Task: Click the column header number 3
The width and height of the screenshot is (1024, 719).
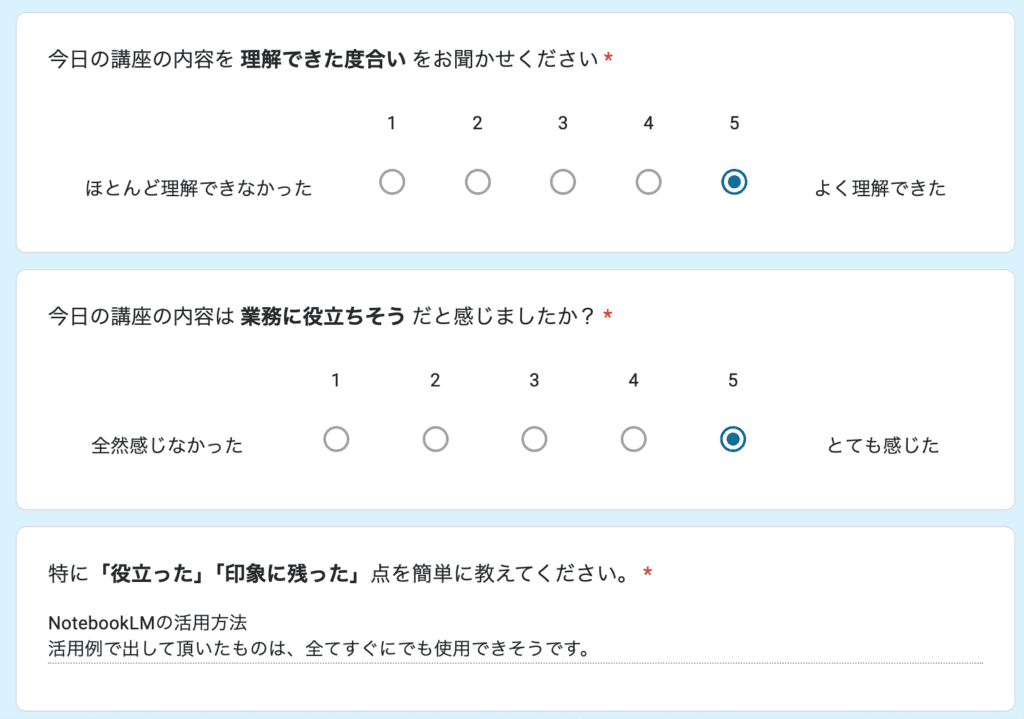Action: [x=562, y=123]
